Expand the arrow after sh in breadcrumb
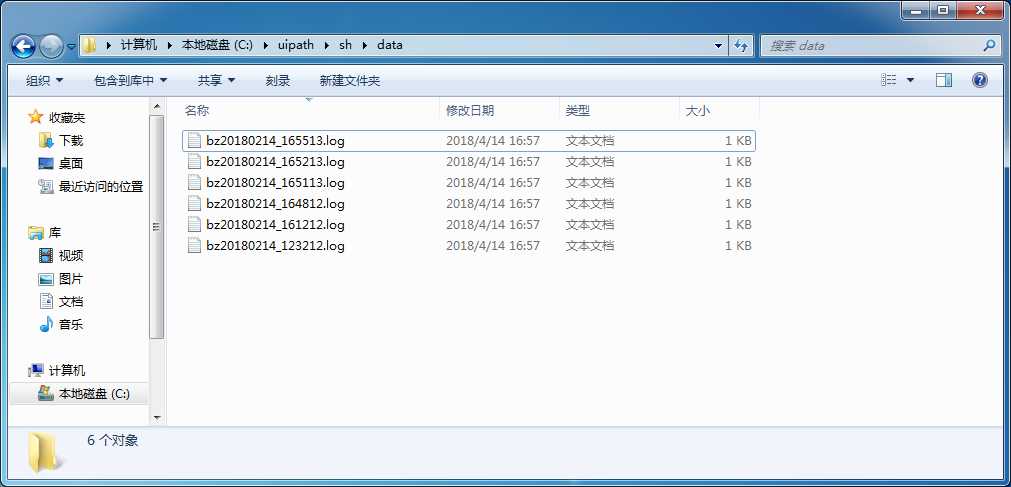Screen dimensions: 1011x487 point(365,45)
